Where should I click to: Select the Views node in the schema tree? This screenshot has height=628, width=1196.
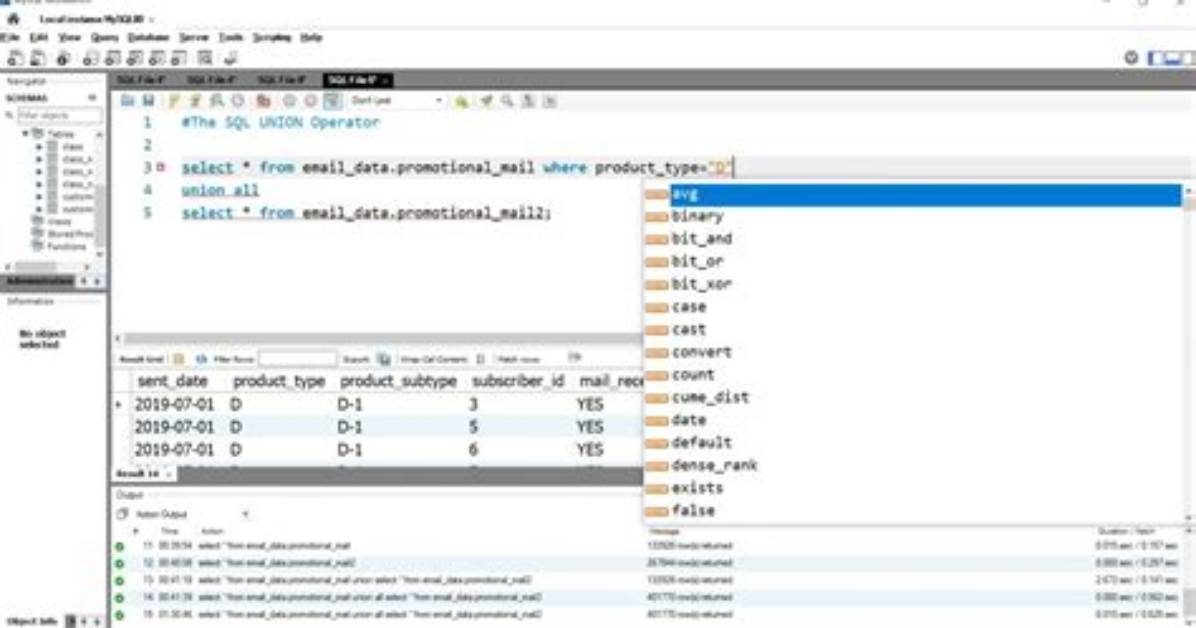tap(59, 221)
